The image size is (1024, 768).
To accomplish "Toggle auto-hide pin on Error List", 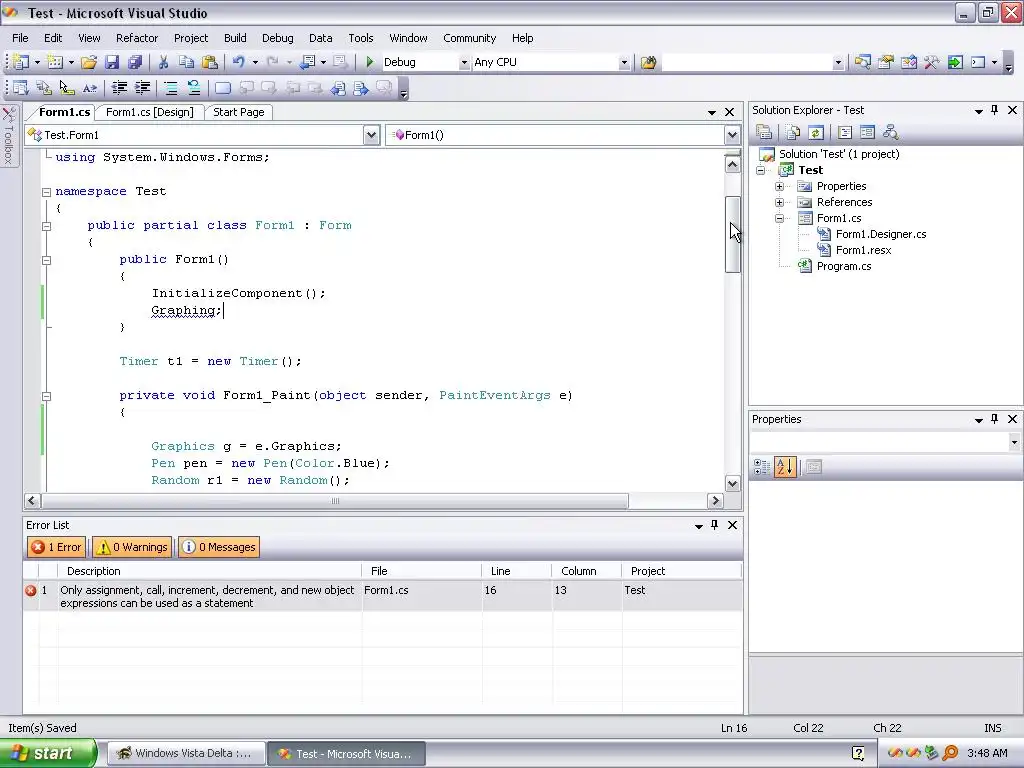I will point(714,524).
